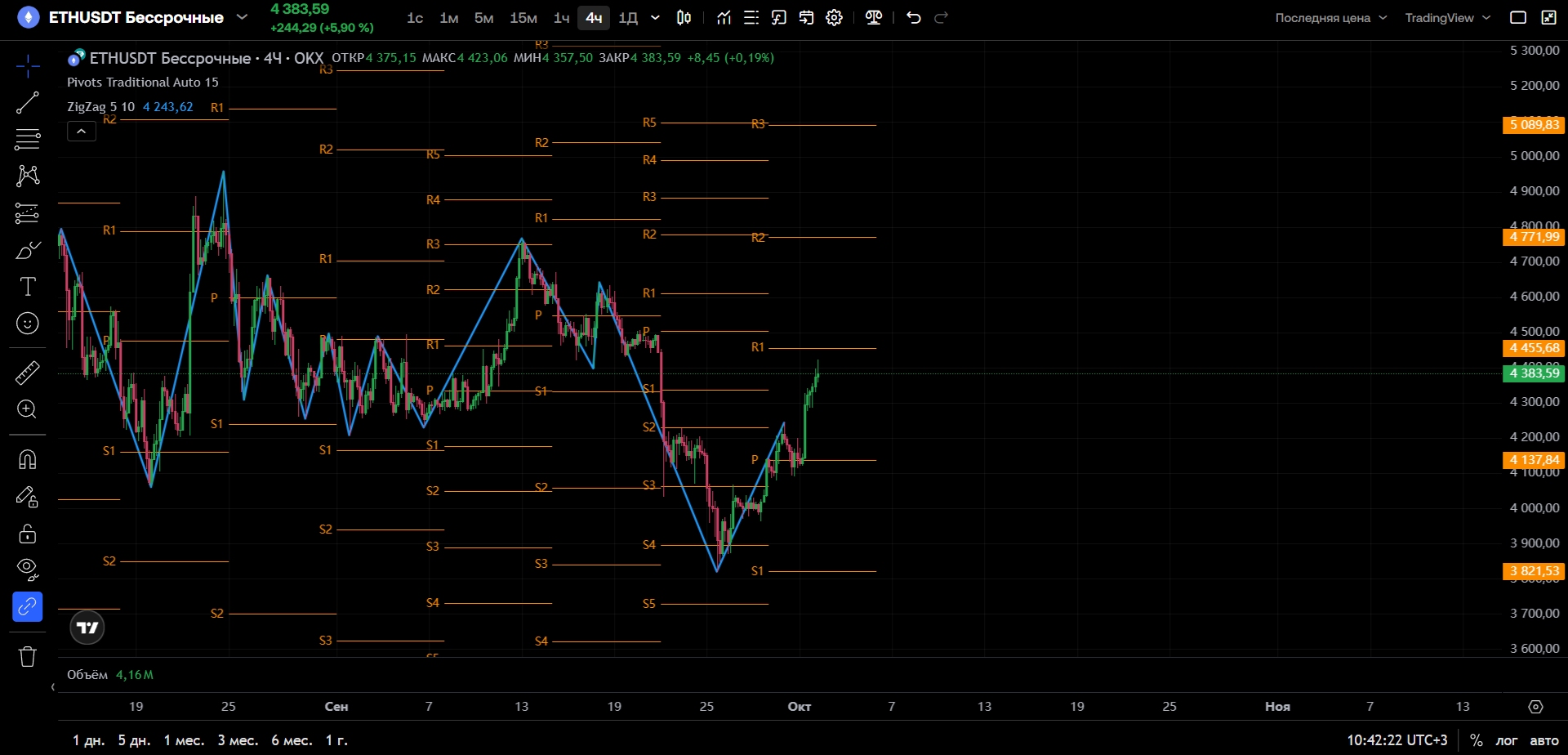Select the 1с timeframe

415,17
